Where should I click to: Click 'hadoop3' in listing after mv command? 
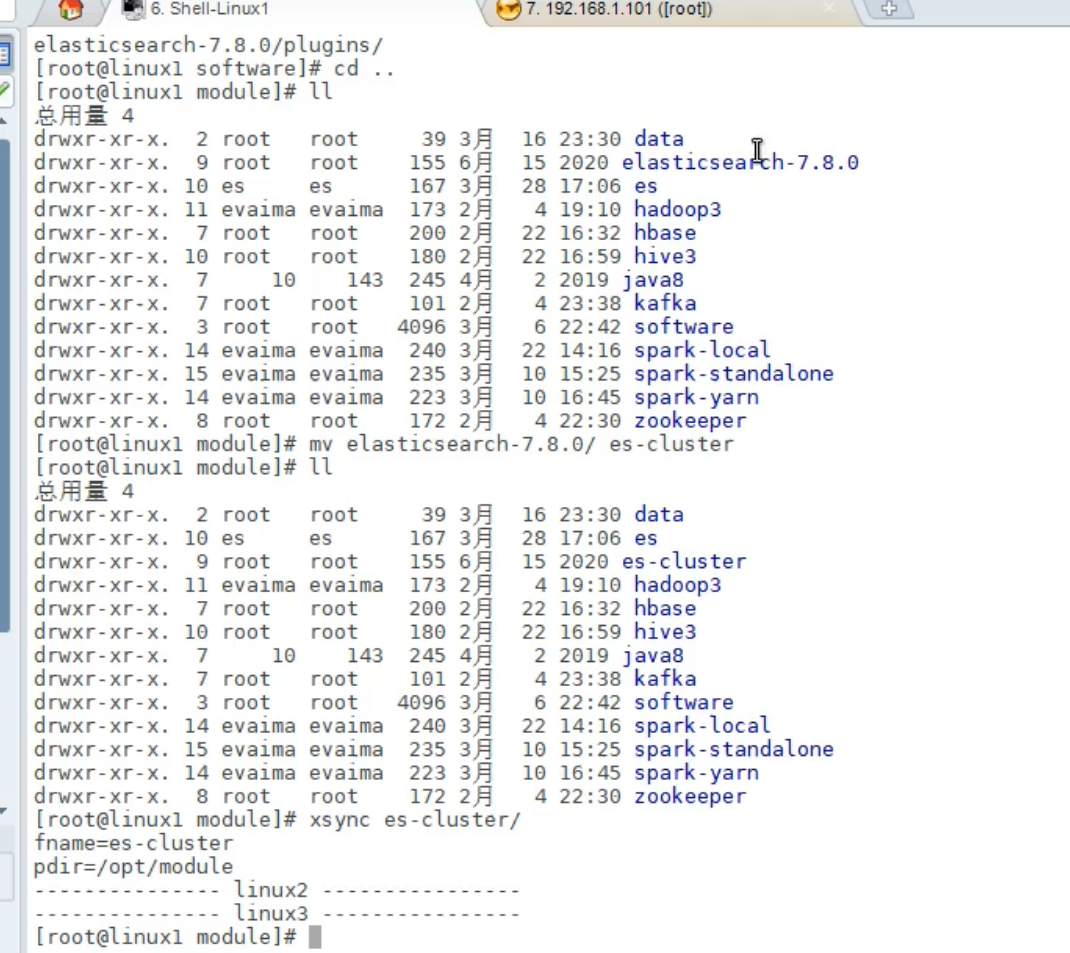pos(678,585)
